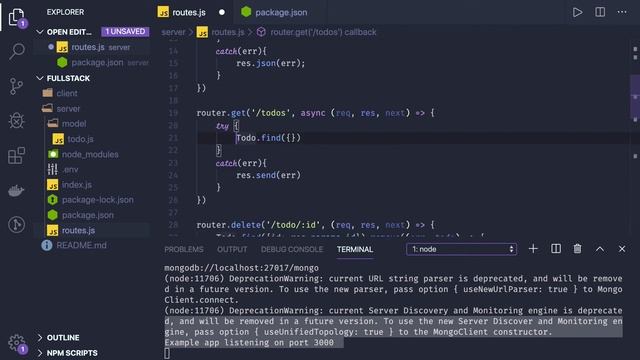Open the Explorer view in activity bar

16,18
